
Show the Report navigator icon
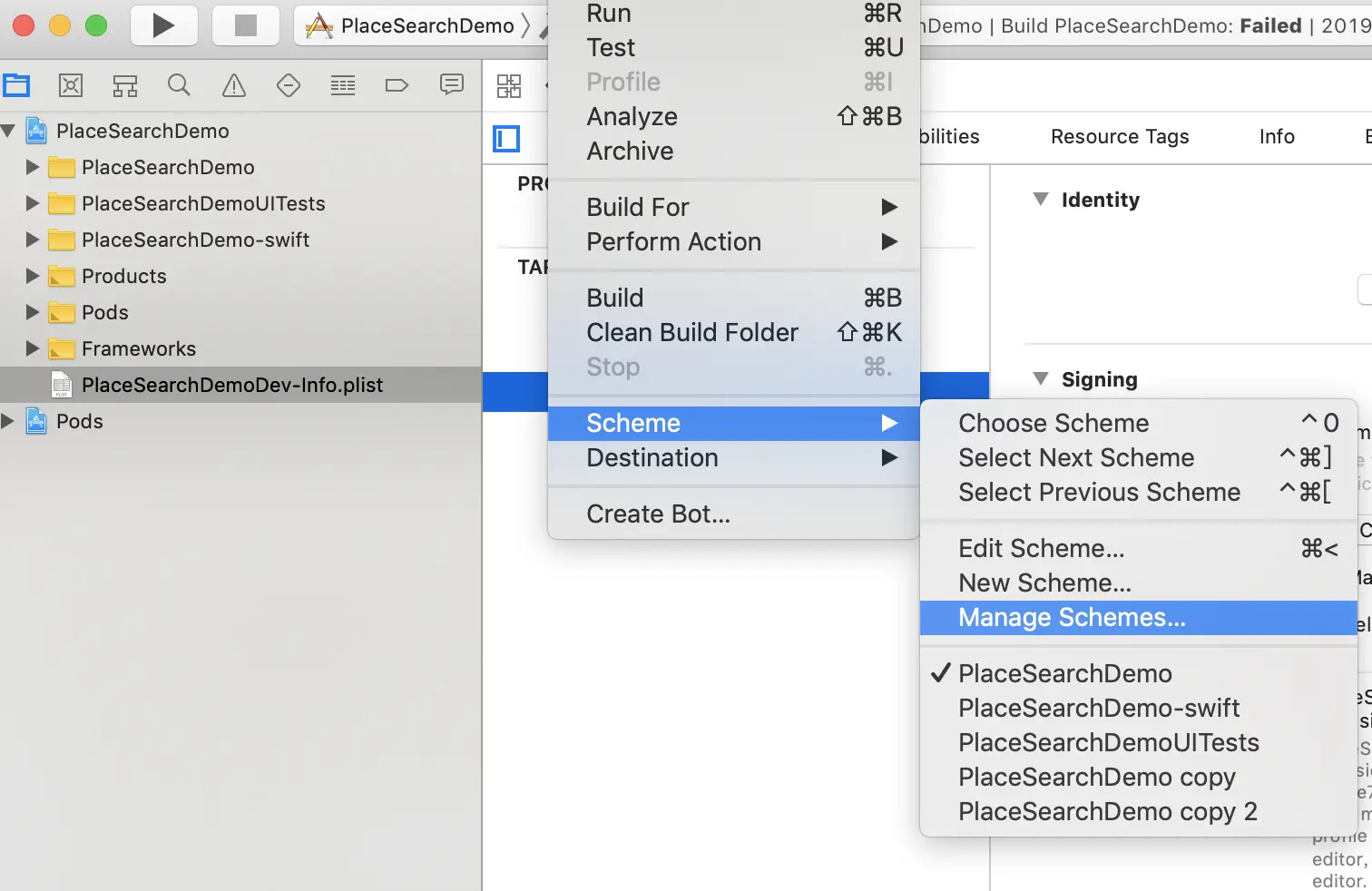tap(451, 85)
